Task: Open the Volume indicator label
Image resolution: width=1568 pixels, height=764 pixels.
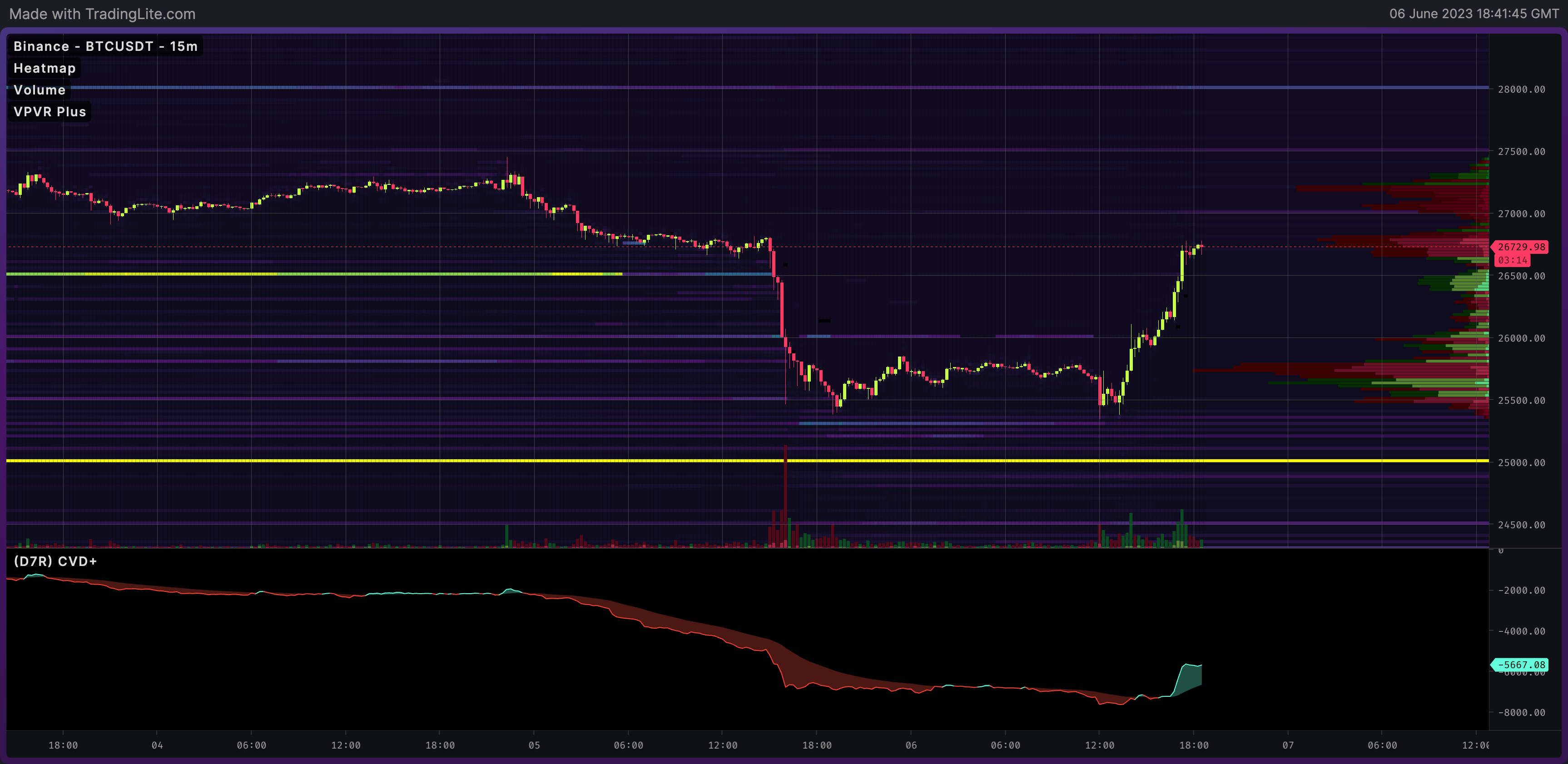Action: (40, 90)
